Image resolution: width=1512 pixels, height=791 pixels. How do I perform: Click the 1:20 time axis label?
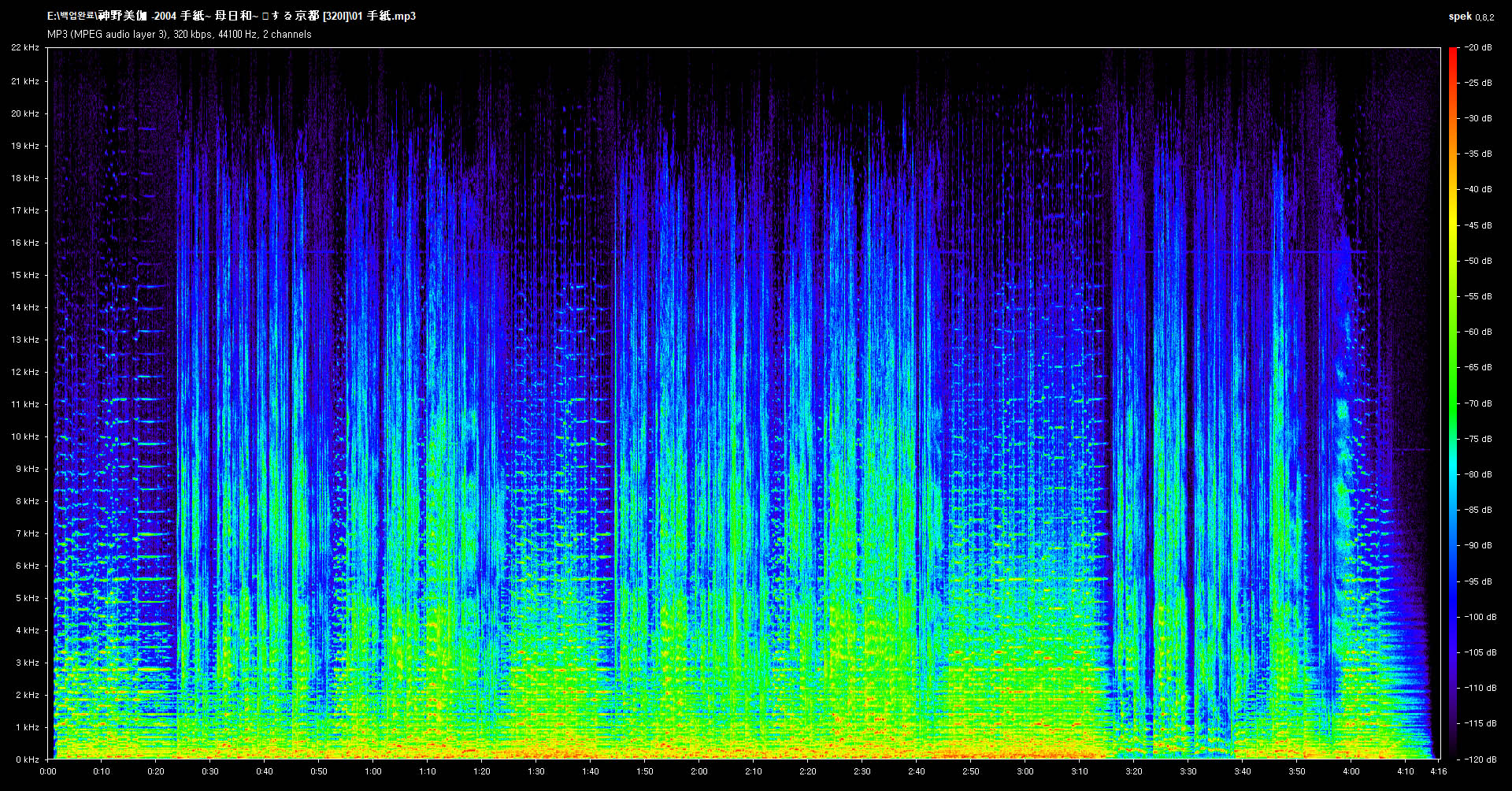click(482, 771)
